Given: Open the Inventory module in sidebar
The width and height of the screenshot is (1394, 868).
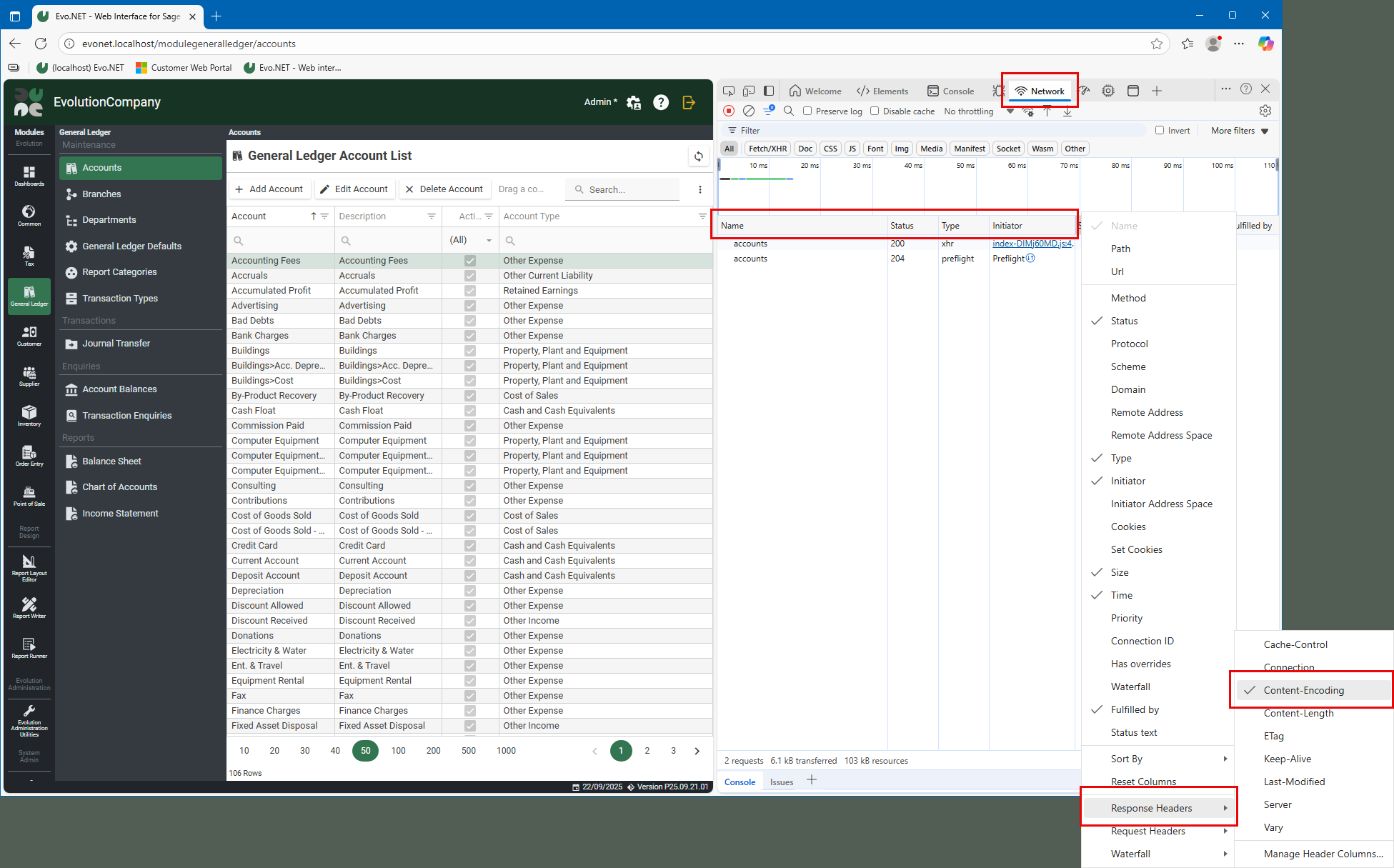Looking at the screenshot, I should click(x=29, y=416).
